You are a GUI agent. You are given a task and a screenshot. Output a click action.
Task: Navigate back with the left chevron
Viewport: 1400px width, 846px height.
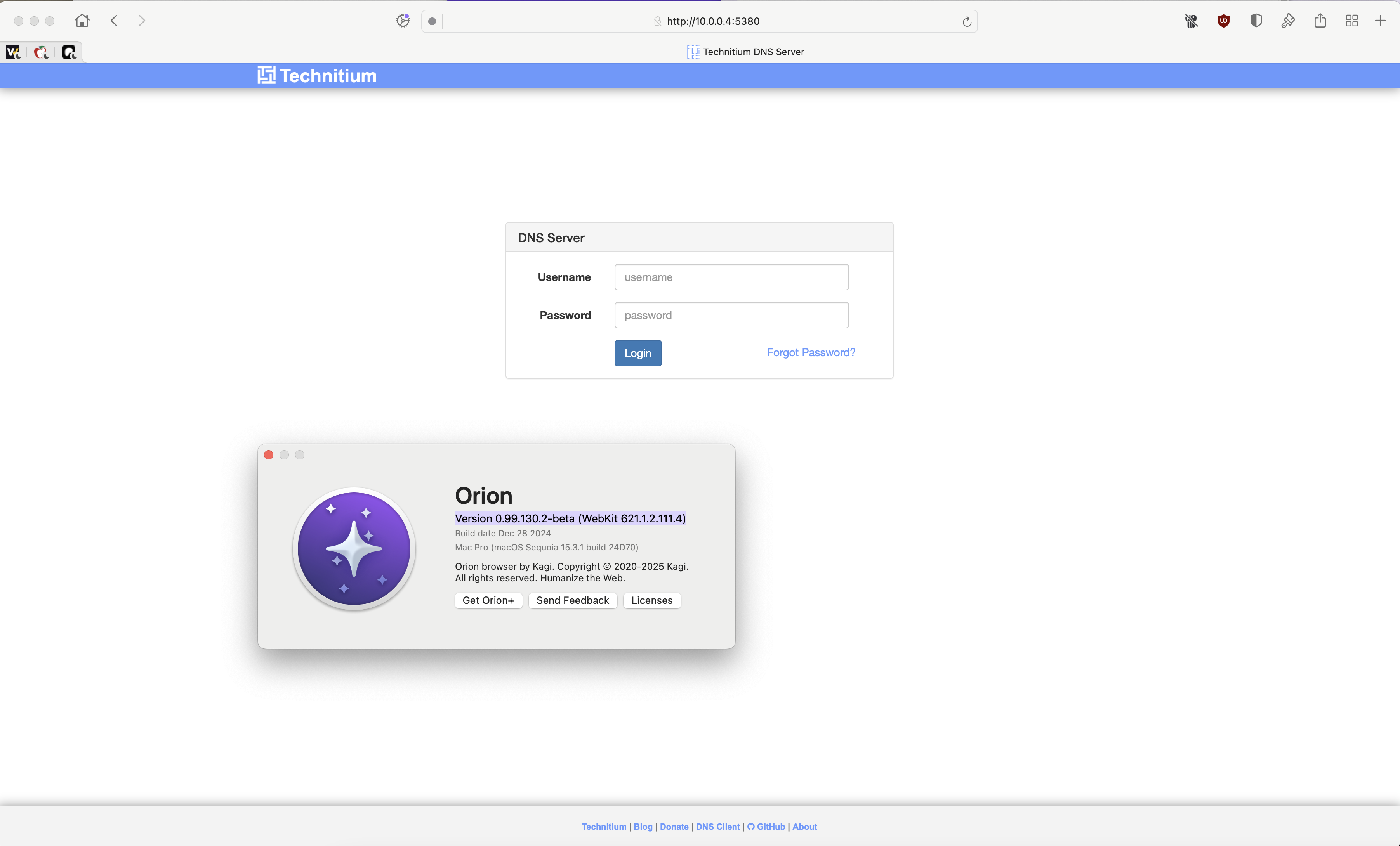pyautogui.click(x=114, y=21)
